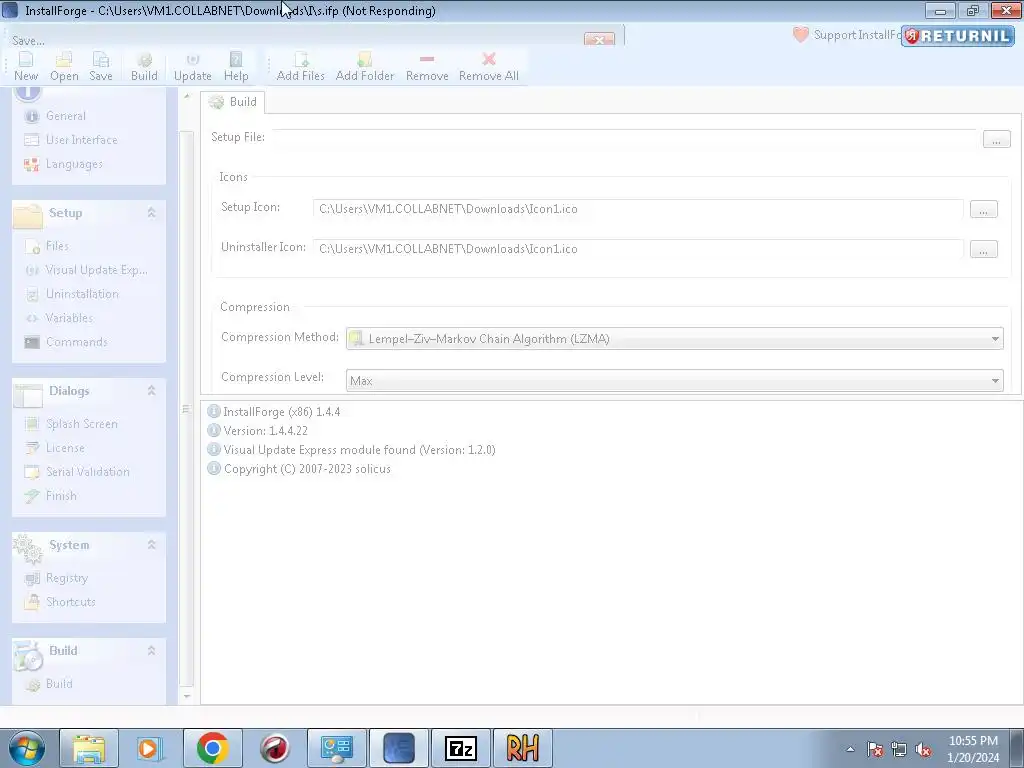Open Shortcuts under System
1024x768 pixels.
click(60, 602)
